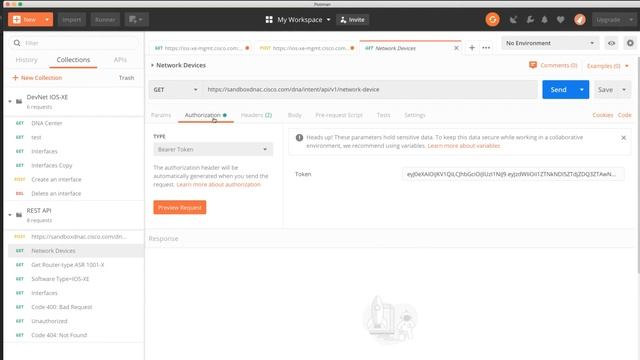Open the Save dropdown arrow

tap(624, 89)
